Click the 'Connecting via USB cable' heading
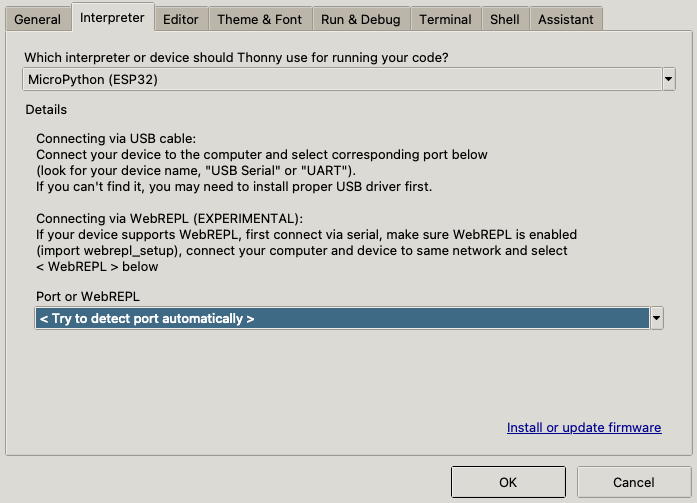The height and width of the screenshot is (503, 697). click(x=116, y=139)
